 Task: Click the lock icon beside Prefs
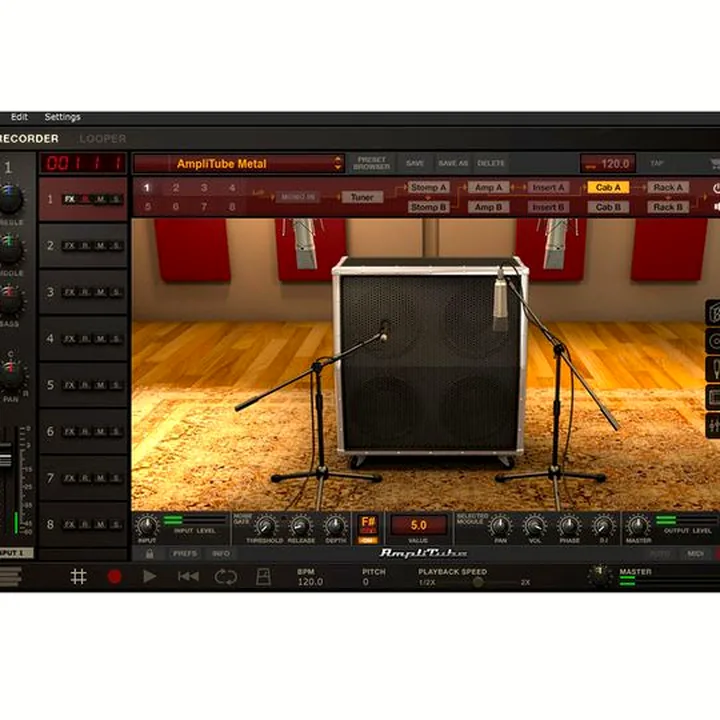[x=149, y=554]
